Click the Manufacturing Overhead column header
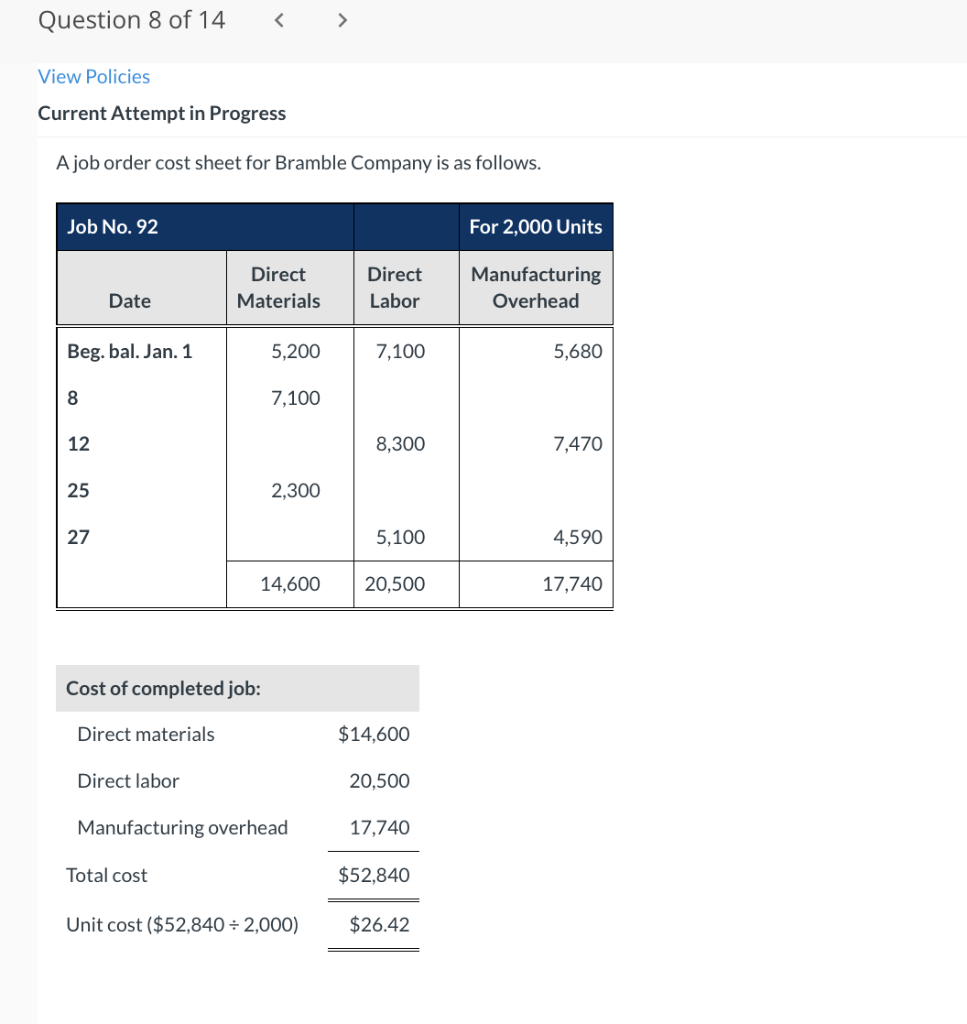Image resolution: width=967 pixels, height=1024 pixels. [535, 287]
